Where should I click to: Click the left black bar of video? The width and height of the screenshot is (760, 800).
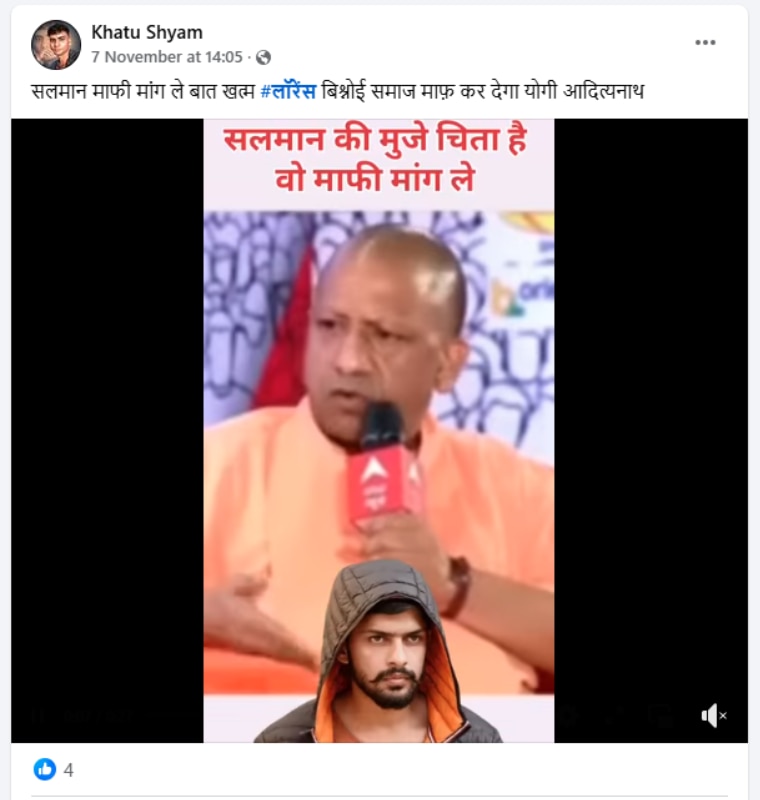click(107, 430)
